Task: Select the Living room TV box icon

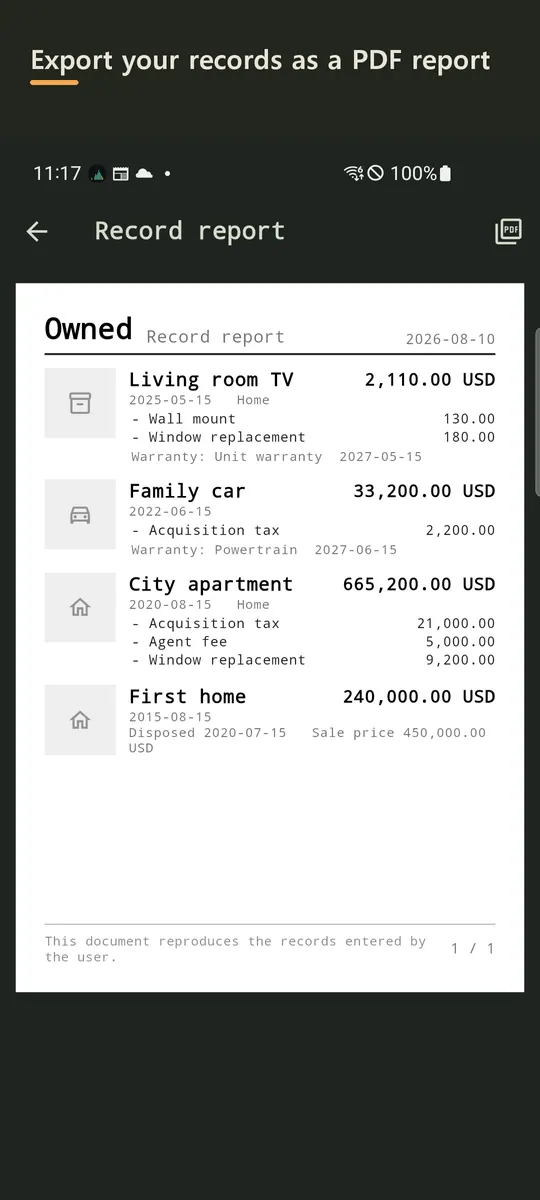Action: pos(80,403)
